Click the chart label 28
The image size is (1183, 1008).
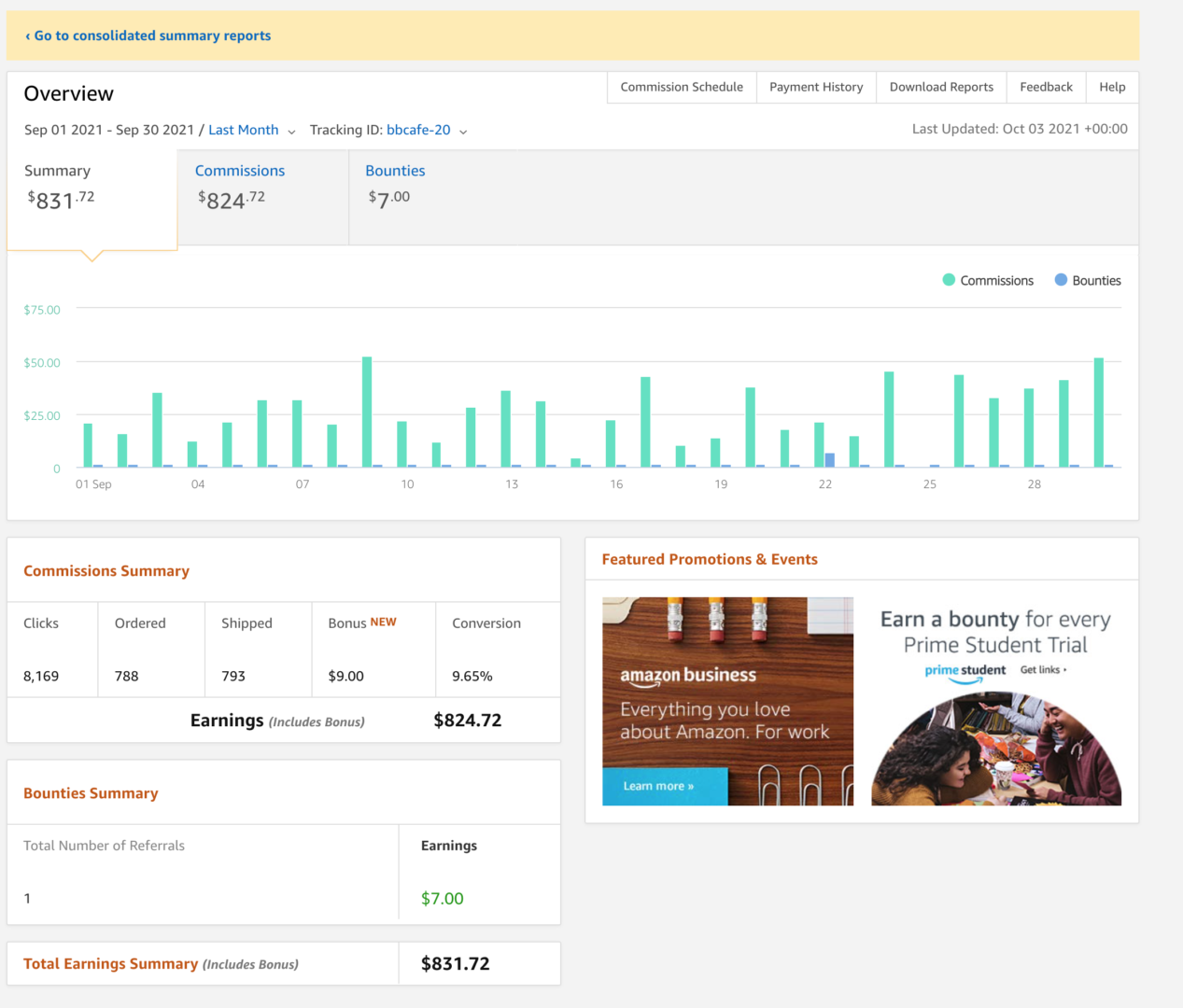coord(1035,484)
